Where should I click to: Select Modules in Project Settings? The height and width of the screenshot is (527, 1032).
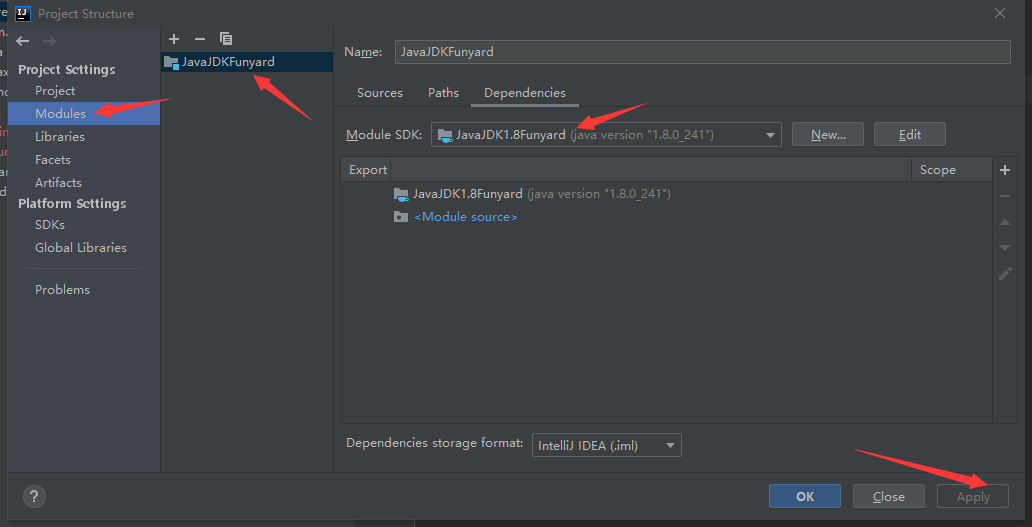[84, 114]
